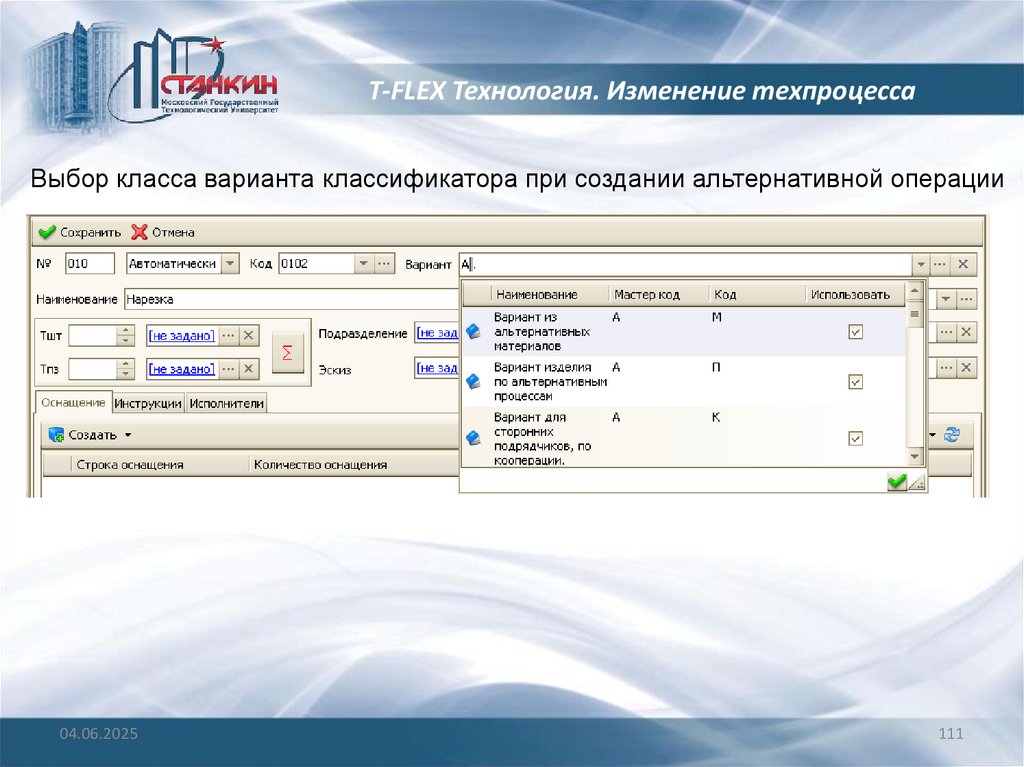Clear Тшт [не задано] with its X button
This screenshot has height=767, width=1024.
pos(248,336)
